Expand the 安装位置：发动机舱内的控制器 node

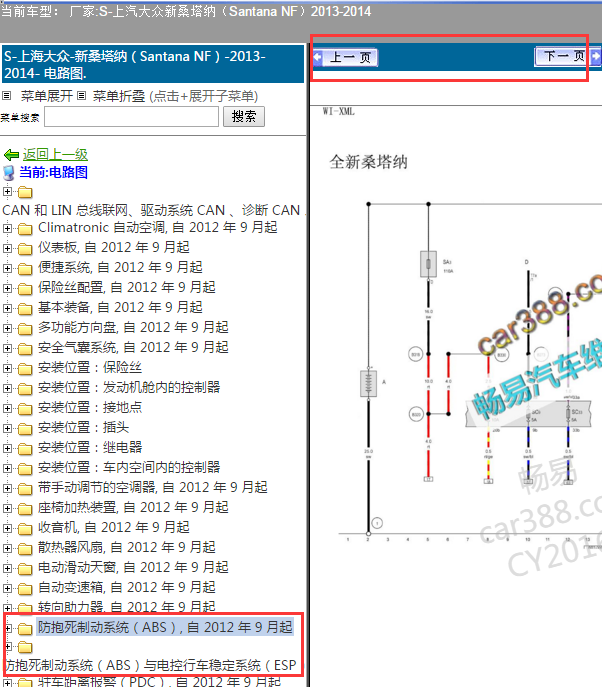(7, 388)
